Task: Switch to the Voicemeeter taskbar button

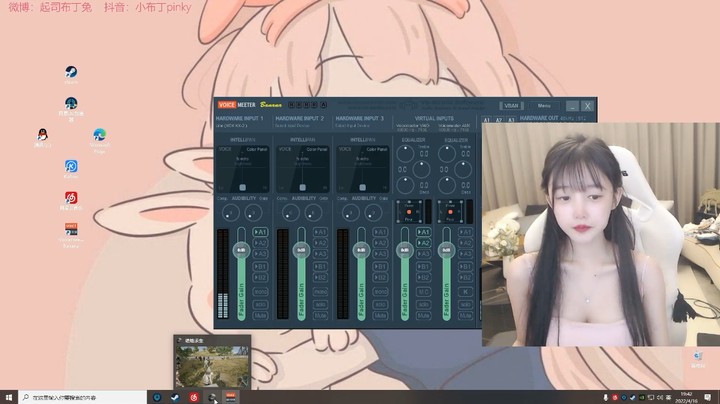Action: pyautogui.click(x=231, y=397)
